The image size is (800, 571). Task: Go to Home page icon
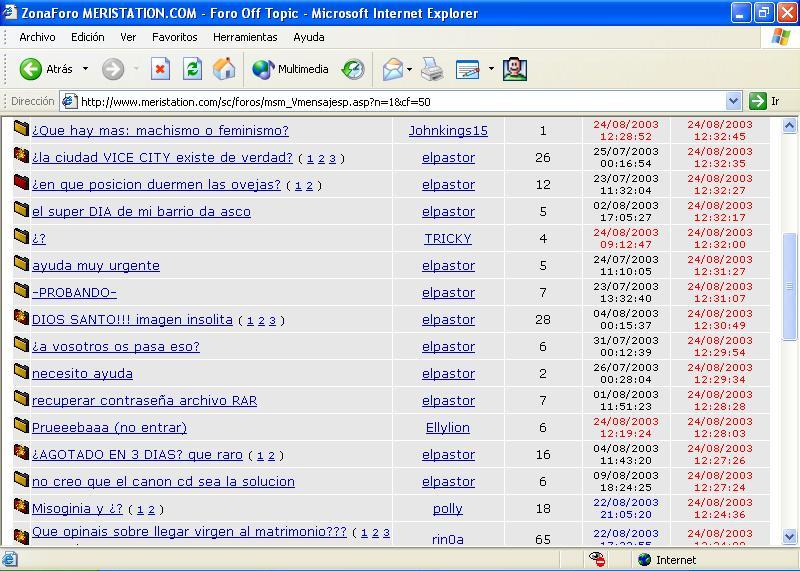pyautogui.click(x=224, y=69)
